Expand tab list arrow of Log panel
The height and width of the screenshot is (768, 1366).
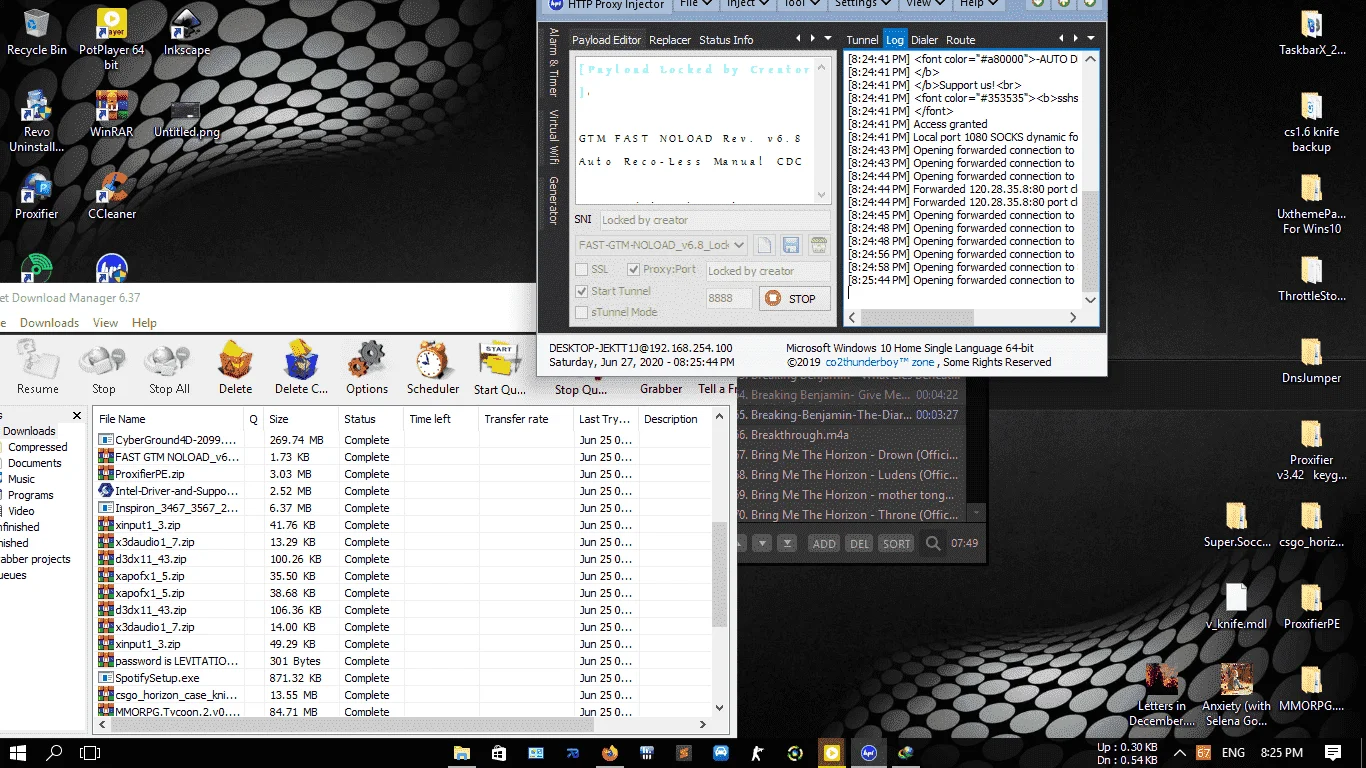point(1090,39)
